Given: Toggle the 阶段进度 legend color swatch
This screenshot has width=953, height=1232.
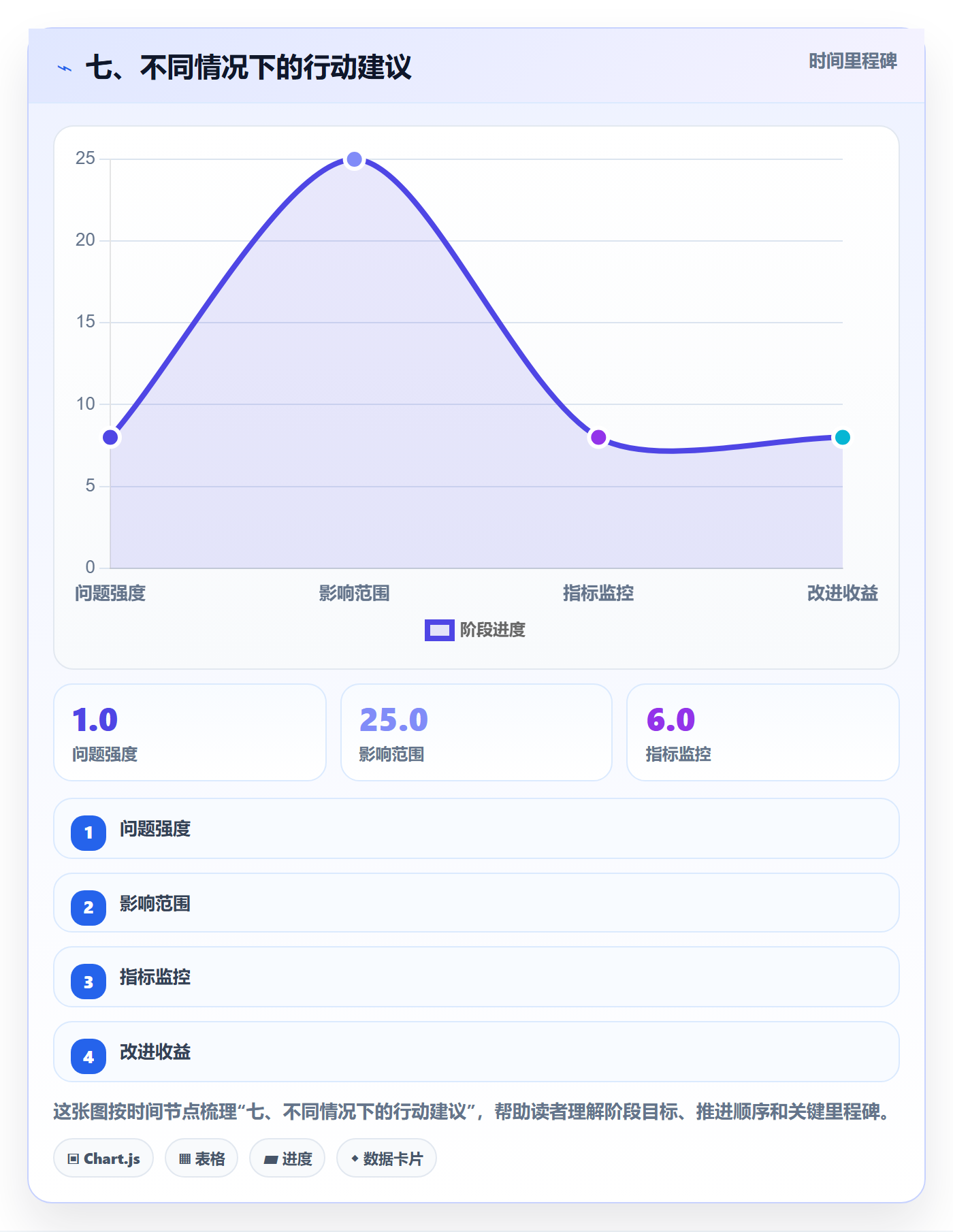Looking at the screenshot, I should tap(439, 630).
